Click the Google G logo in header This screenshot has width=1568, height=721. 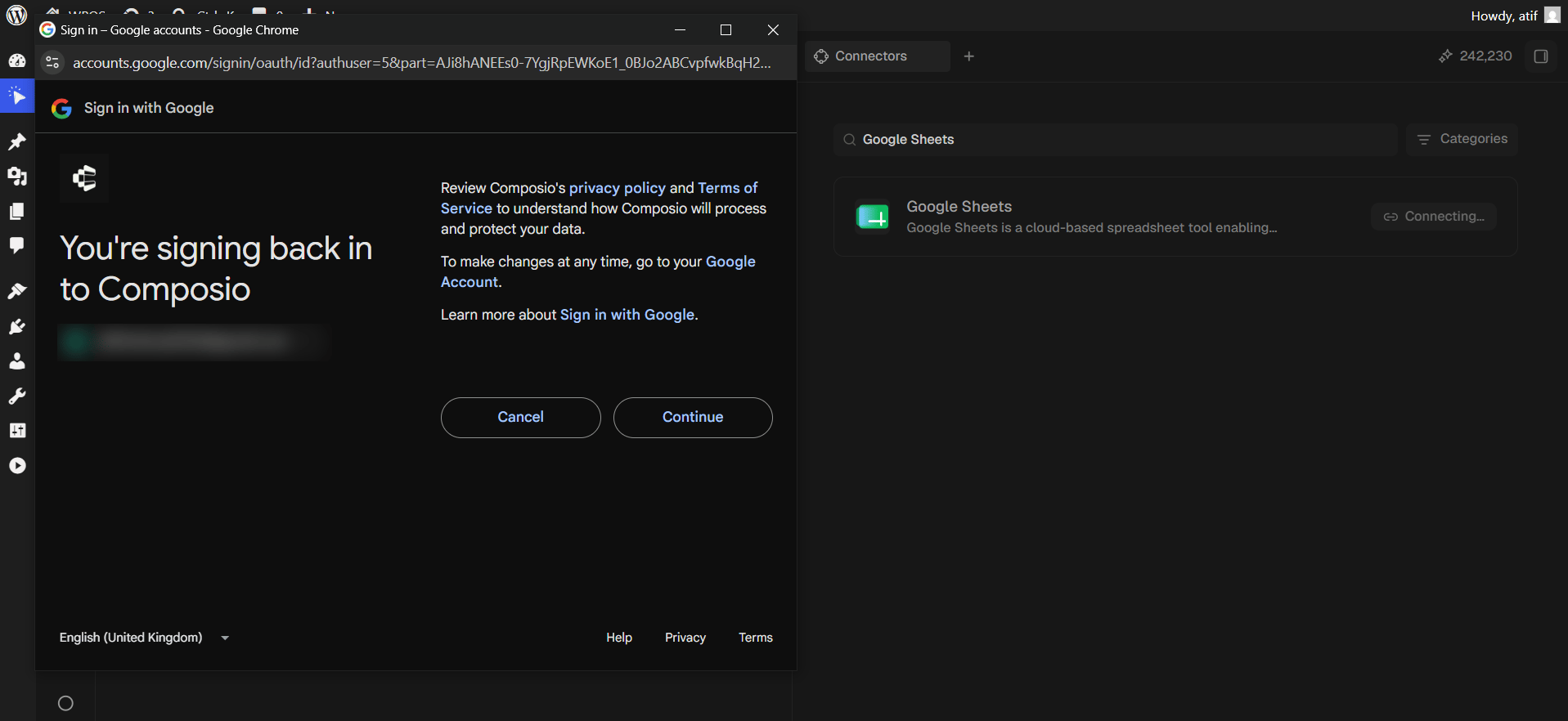(x=62, y=109)
